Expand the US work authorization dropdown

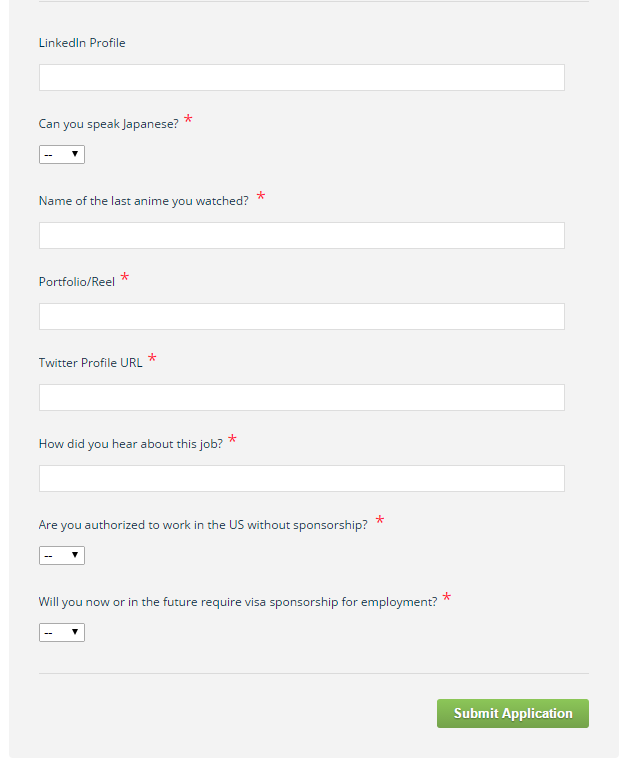click(62, 555)
